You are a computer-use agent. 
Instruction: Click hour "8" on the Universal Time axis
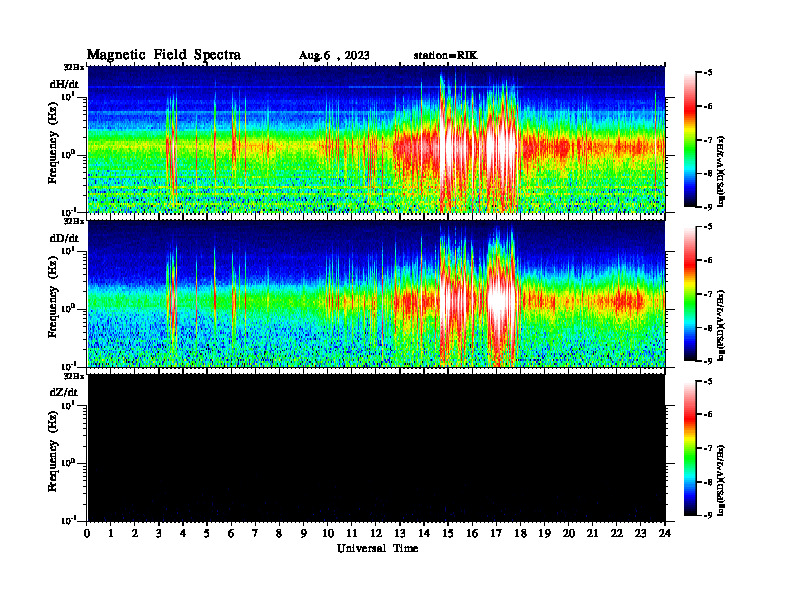279,534
